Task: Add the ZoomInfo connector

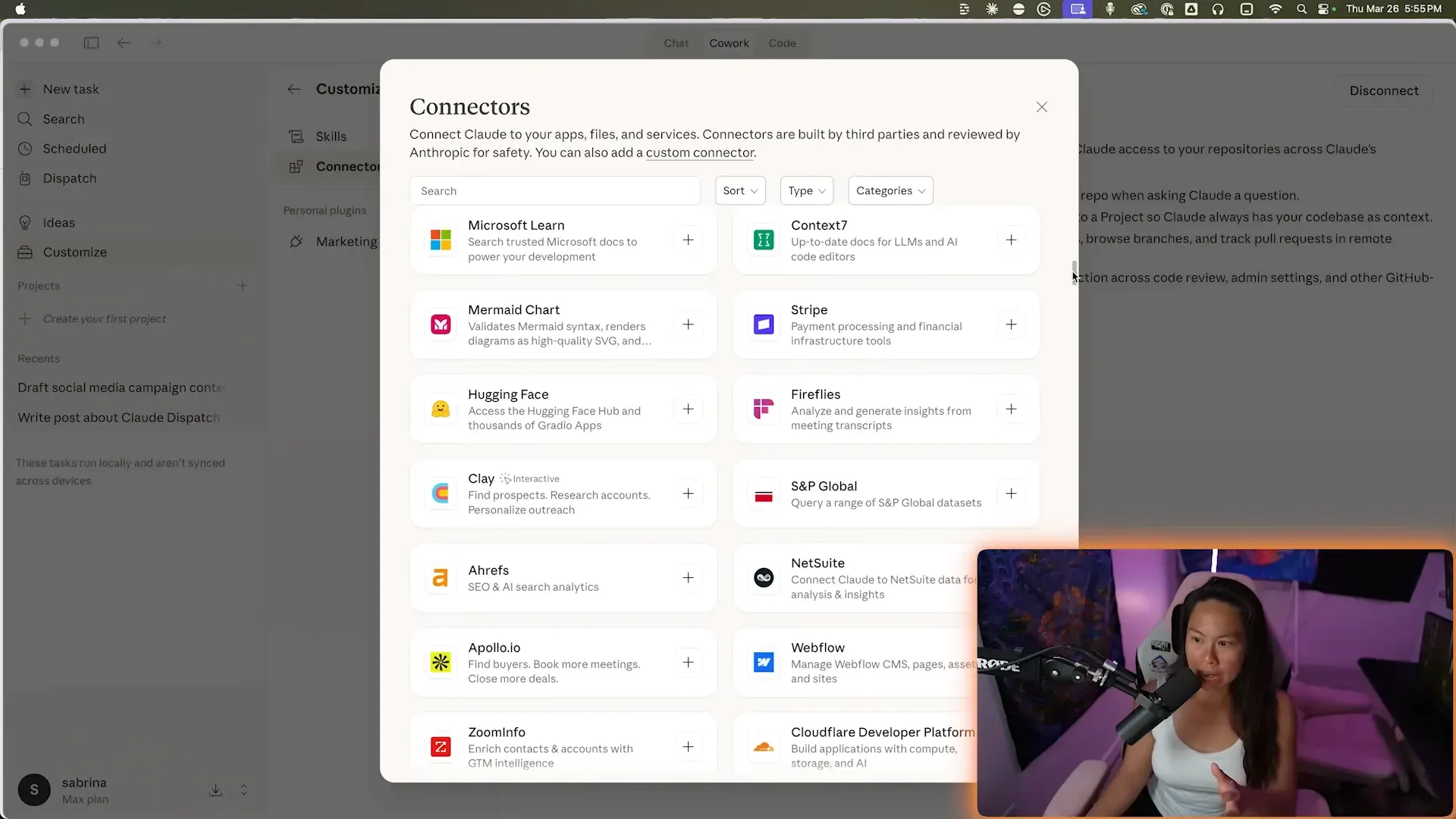Action: (x=688, y=747)
